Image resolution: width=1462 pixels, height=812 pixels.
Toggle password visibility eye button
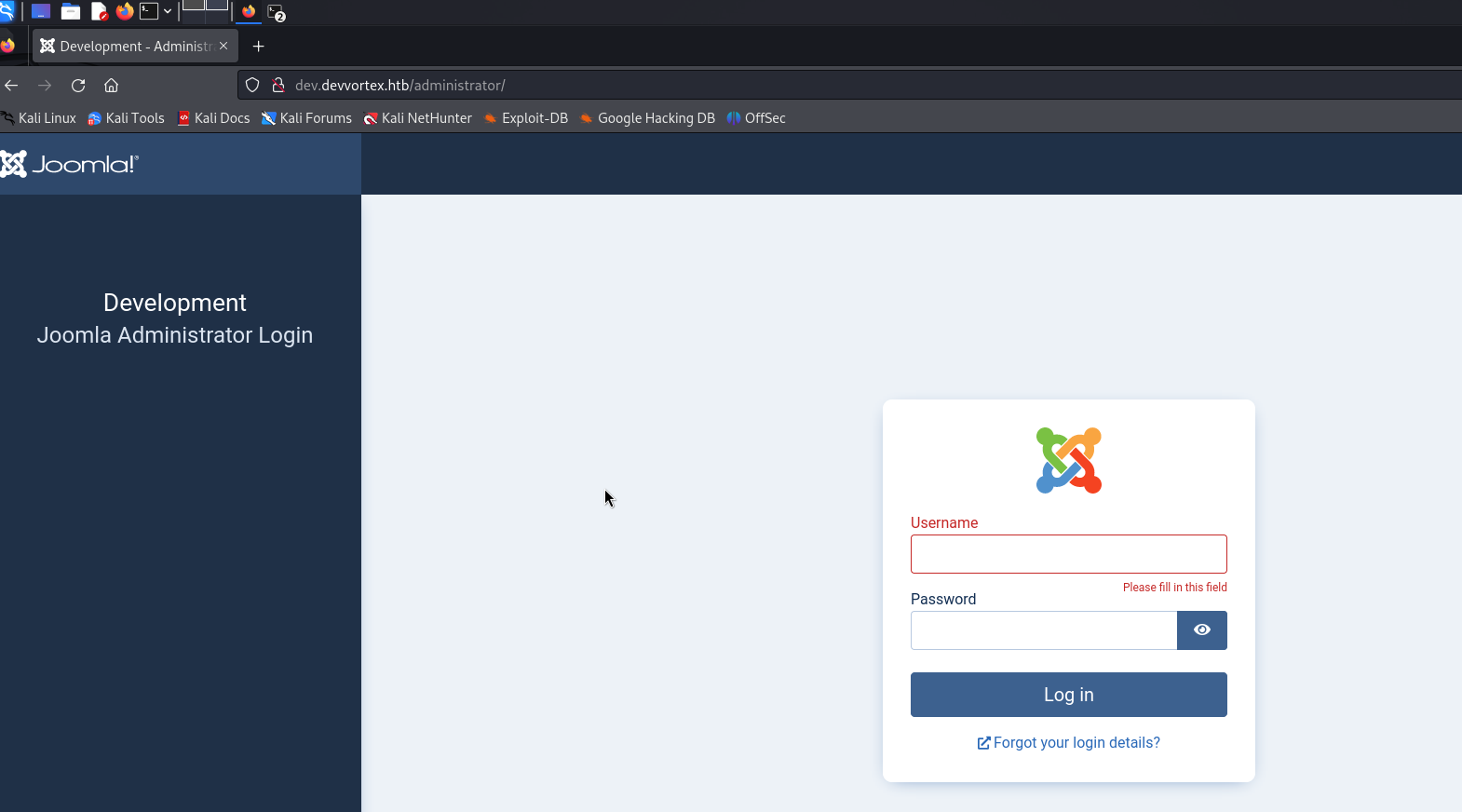click(1201, 630)
